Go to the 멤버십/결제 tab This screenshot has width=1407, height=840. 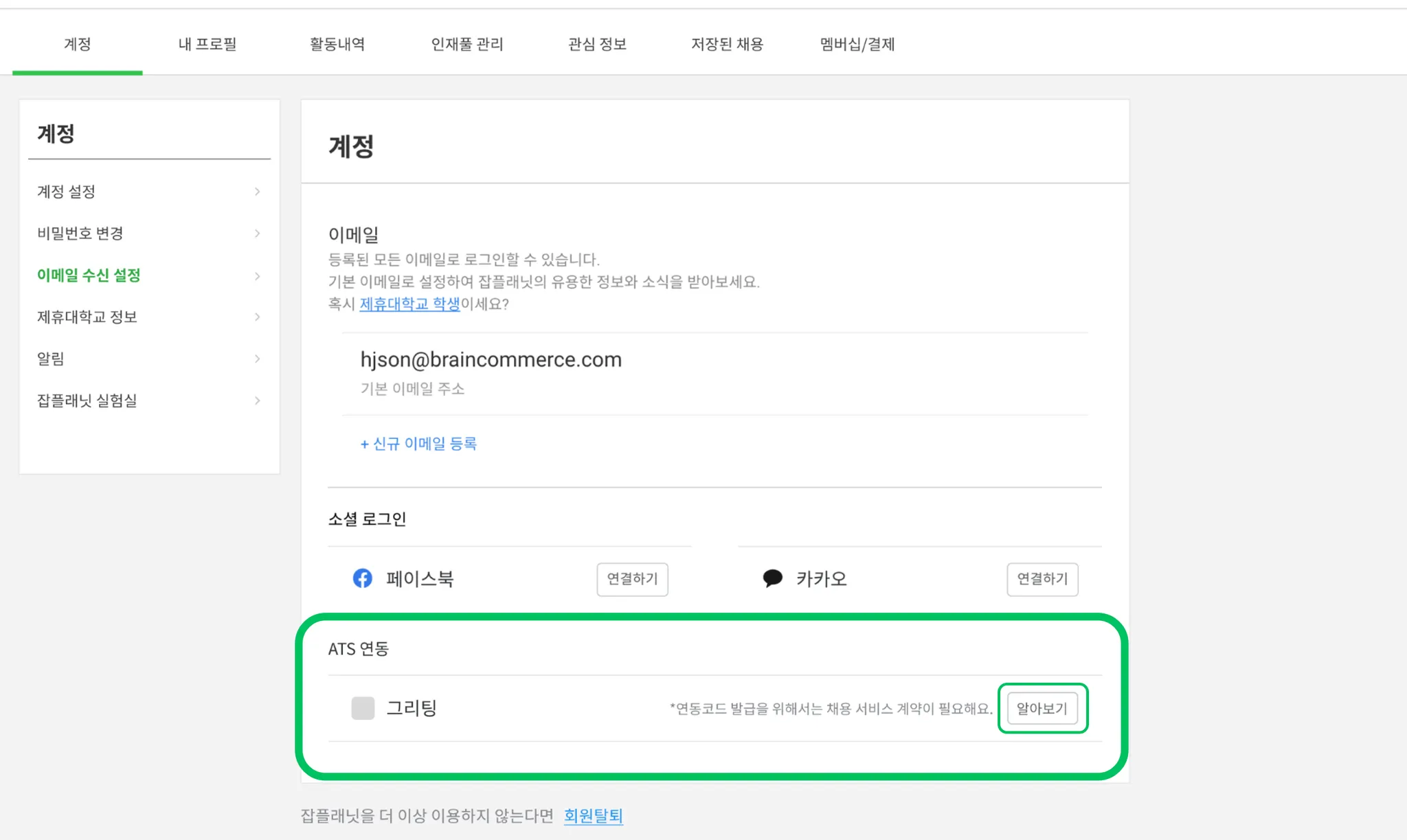click(x=857, y=44)
